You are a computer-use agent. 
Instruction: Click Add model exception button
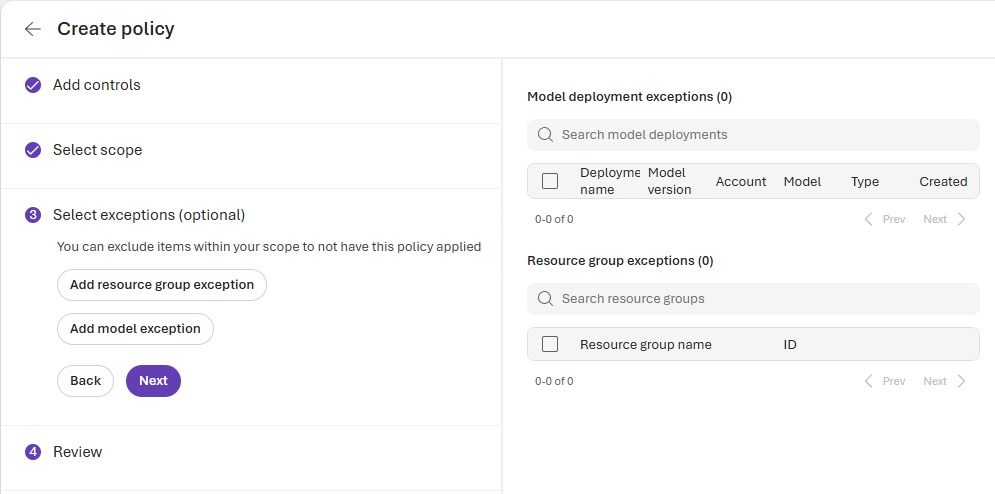point(135,329)
